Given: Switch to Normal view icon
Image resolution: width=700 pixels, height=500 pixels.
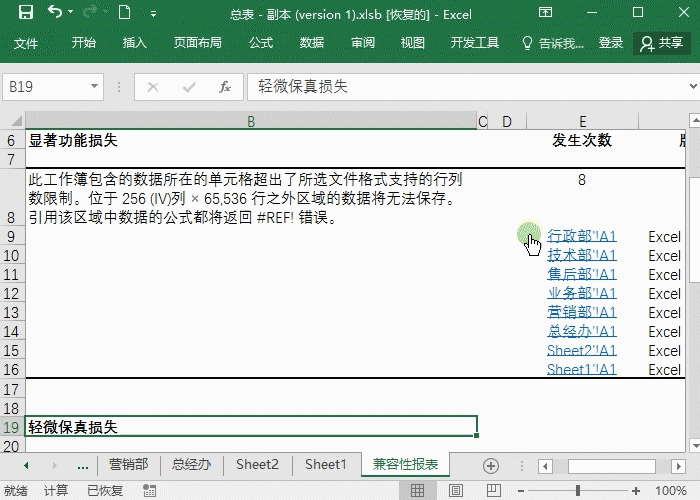Looking at the screenshot, I should coord(417,491).
